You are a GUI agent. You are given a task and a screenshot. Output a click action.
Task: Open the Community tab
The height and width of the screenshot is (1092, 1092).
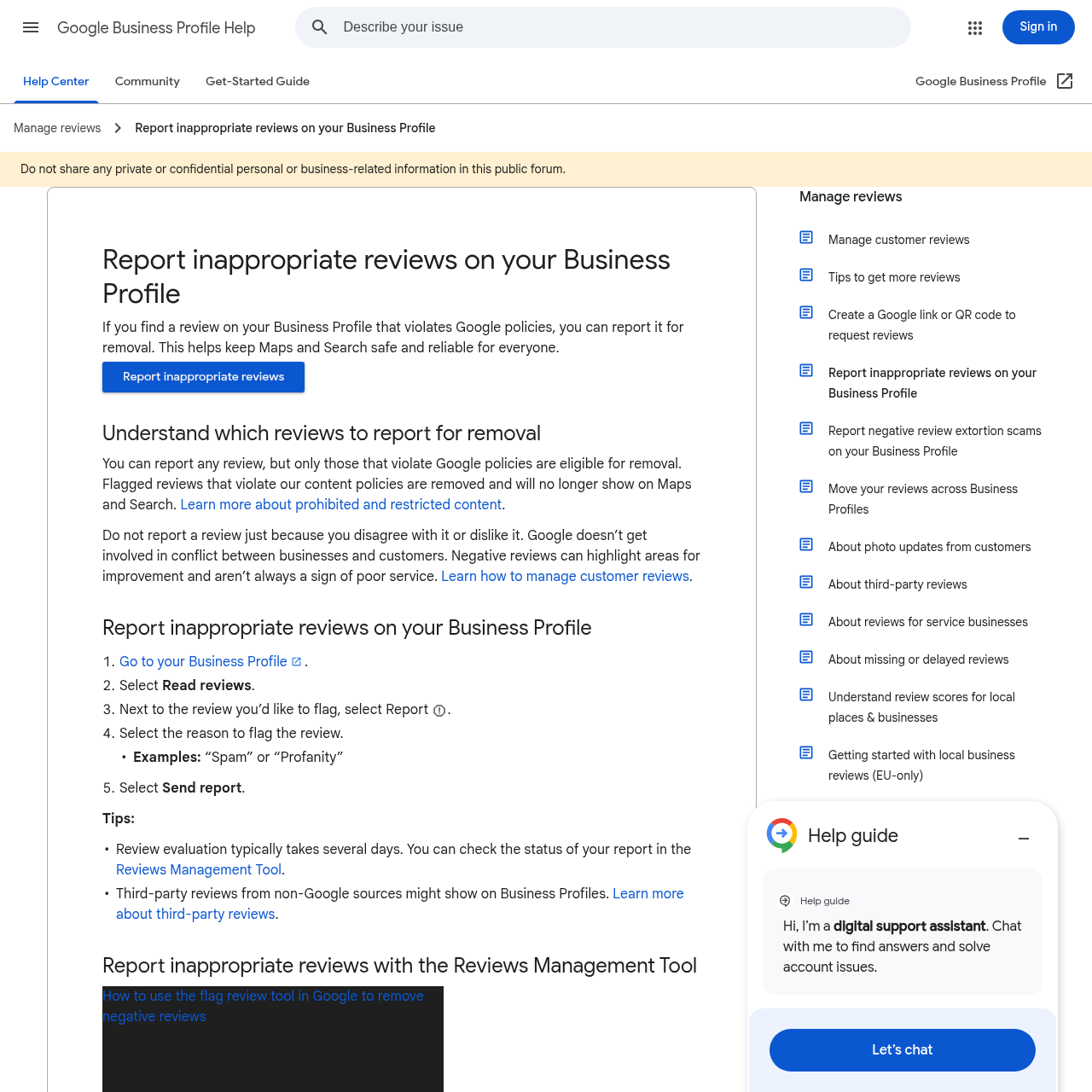pyautogui.click(x=148, y=81)
